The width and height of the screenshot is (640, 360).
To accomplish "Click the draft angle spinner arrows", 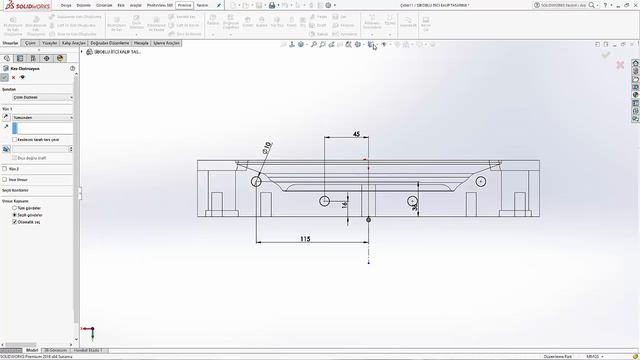I will point(71,149).
